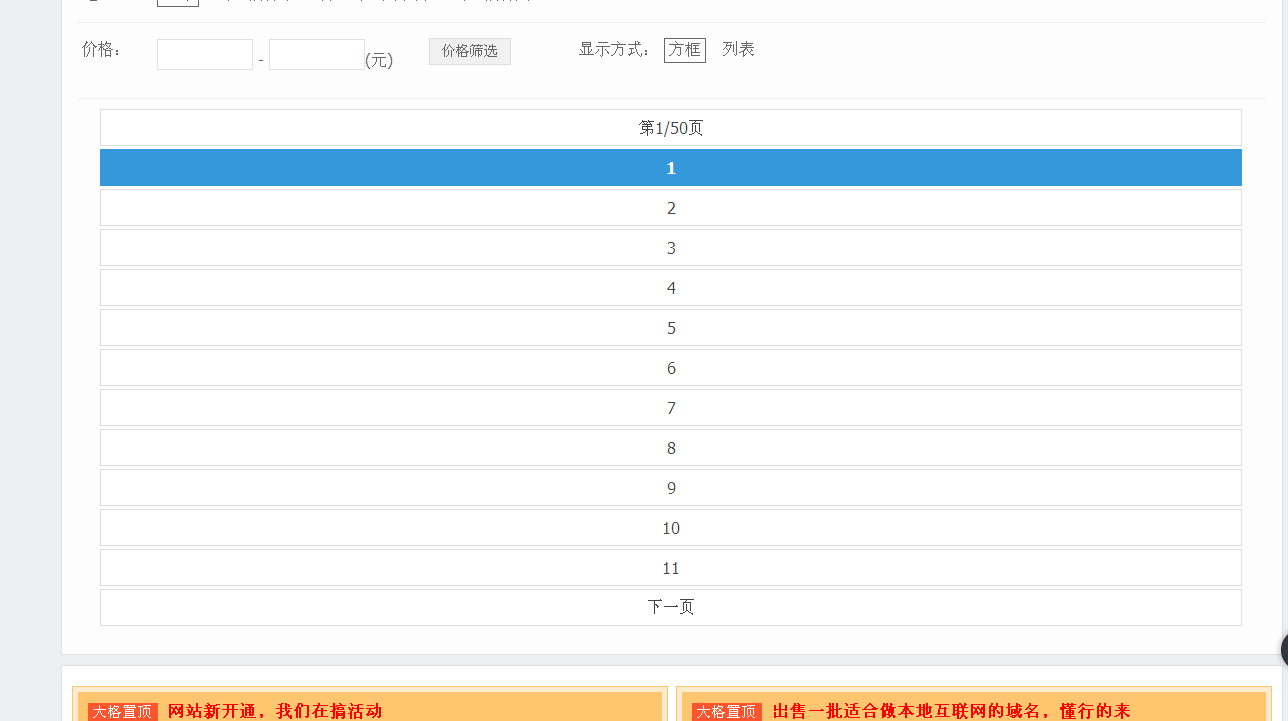The height and width of the screenshot is (721, 1288).
Task: Go to page 2
Action: tap(670, 208)
